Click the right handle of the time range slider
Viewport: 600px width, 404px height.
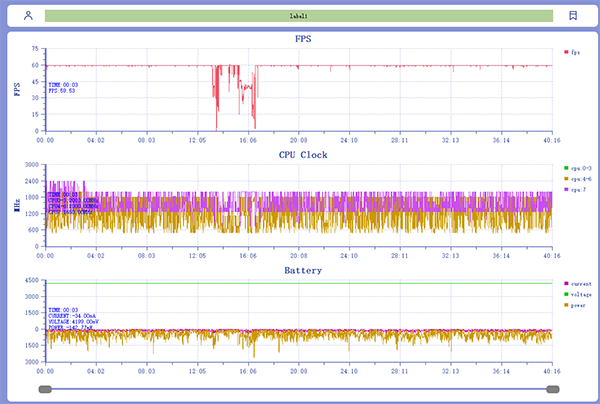554,389
